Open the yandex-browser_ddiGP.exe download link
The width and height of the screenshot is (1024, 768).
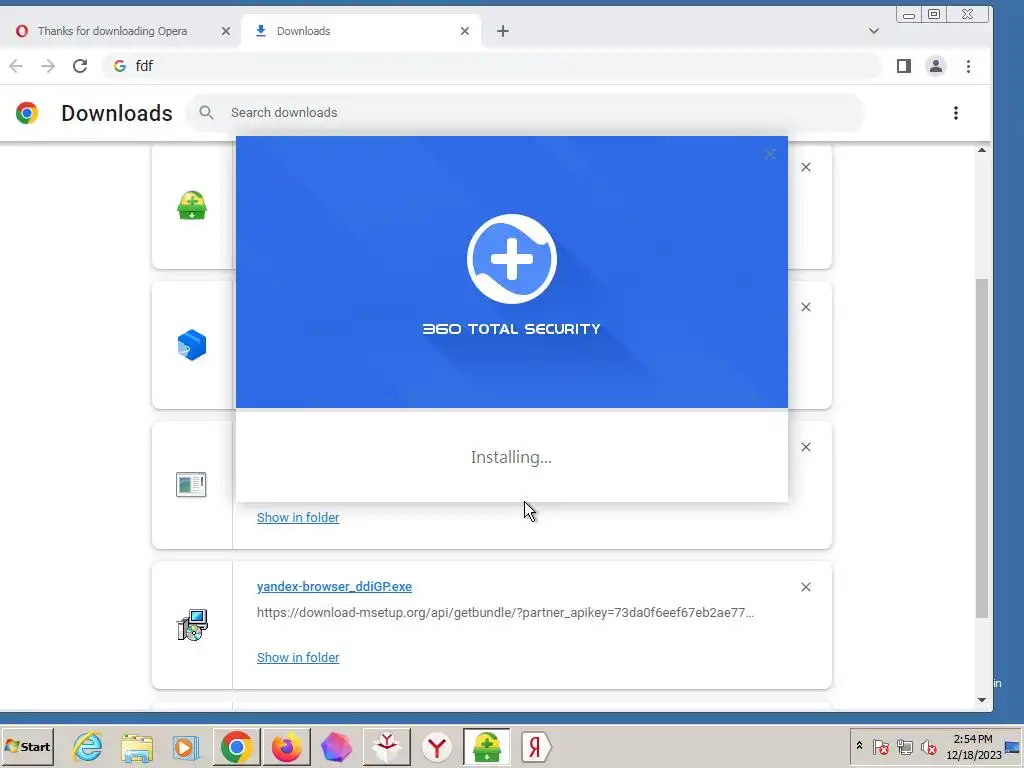[334, 586]
